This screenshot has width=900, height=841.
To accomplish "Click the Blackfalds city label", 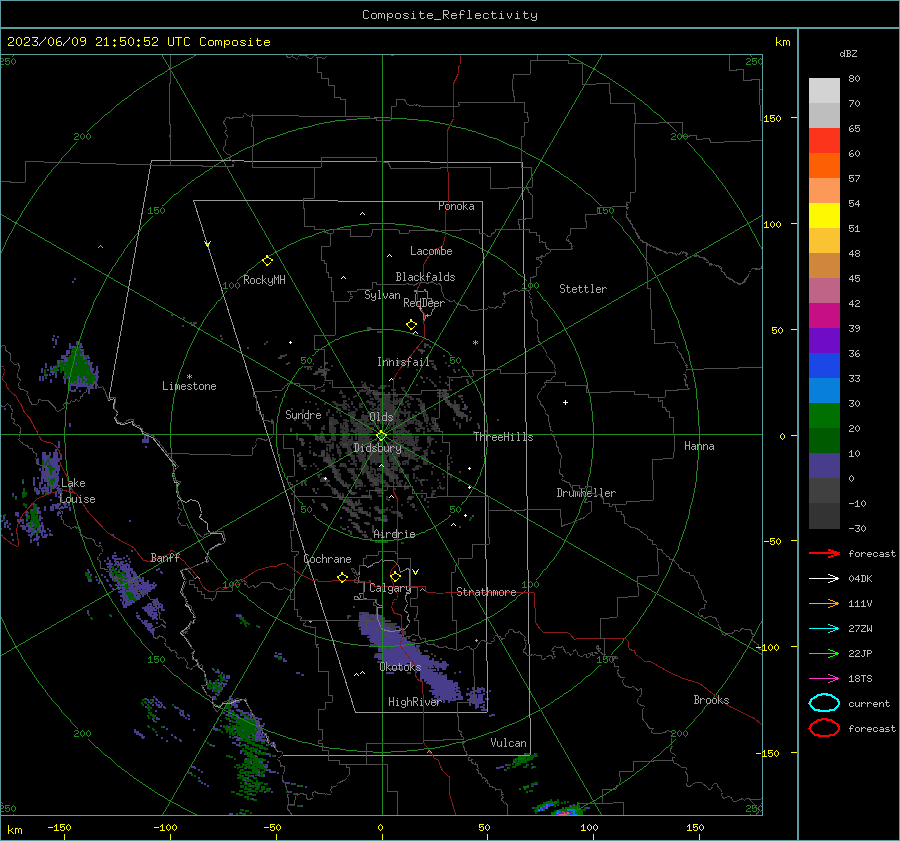I will [425, 277].
